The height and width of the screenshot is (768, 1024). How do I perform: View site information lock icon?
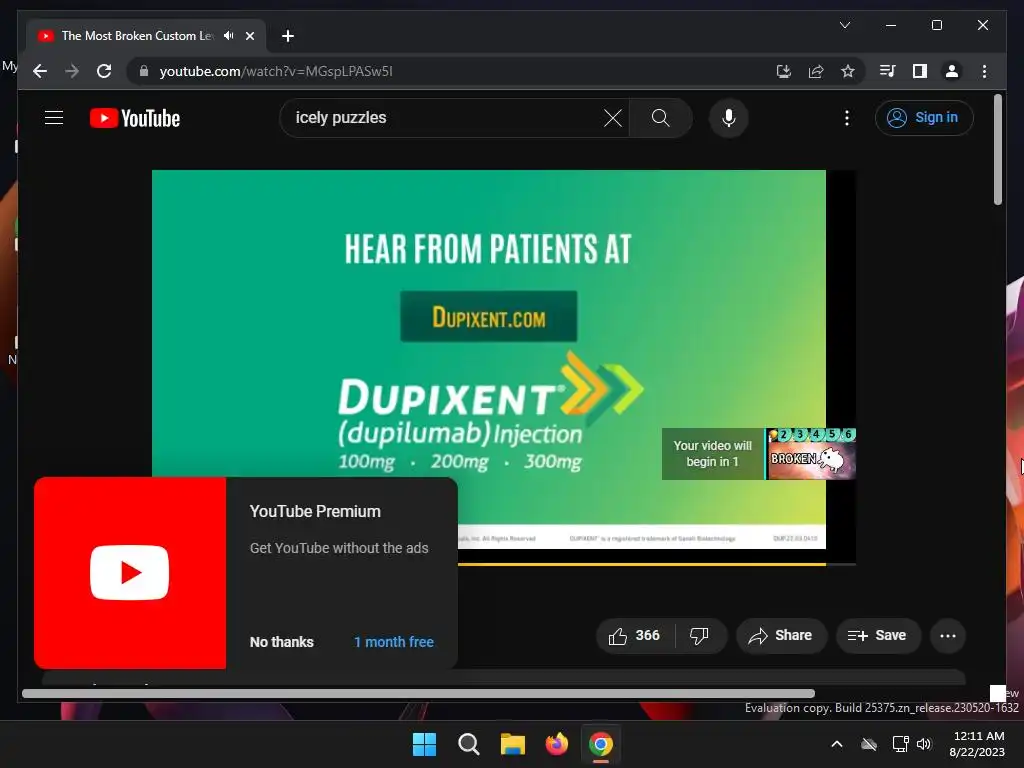pyautogui.click(x=144, y=71)
